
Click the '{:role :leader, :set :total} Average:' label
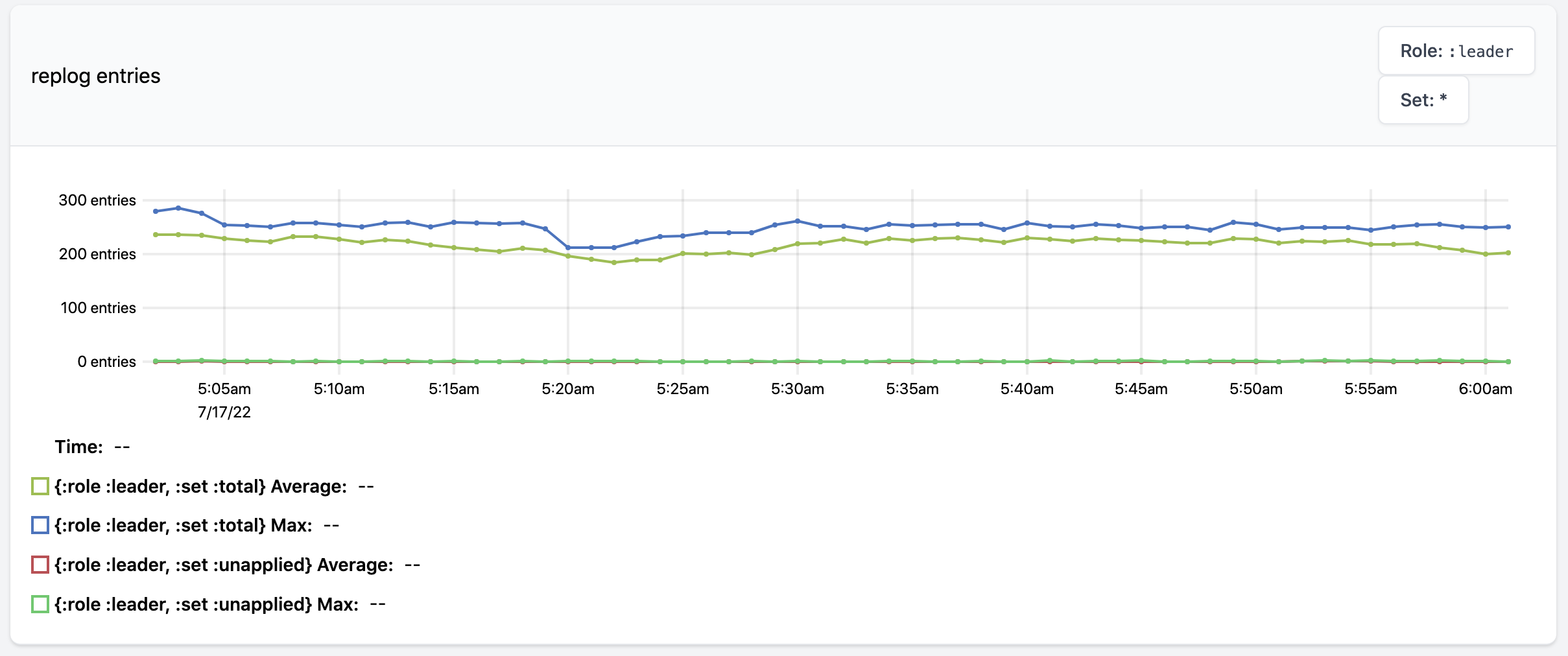click(x=200, y=486)
